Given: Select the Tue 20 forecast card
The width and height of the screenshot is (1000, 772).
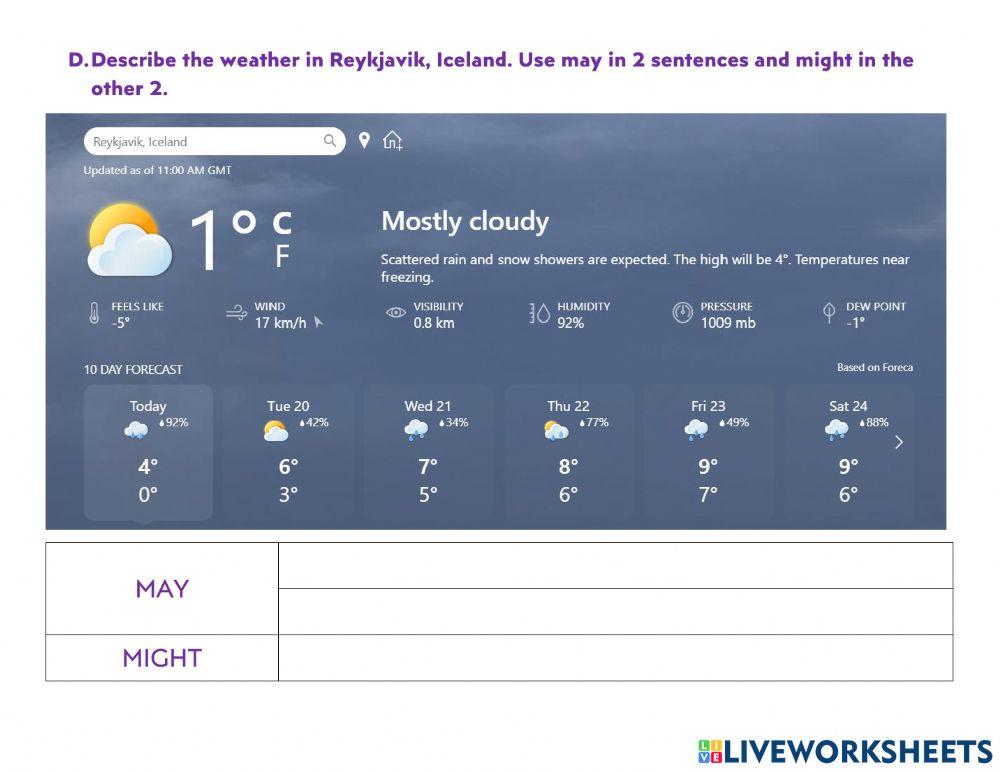Looking at the screenshot, I should [288, 452].
